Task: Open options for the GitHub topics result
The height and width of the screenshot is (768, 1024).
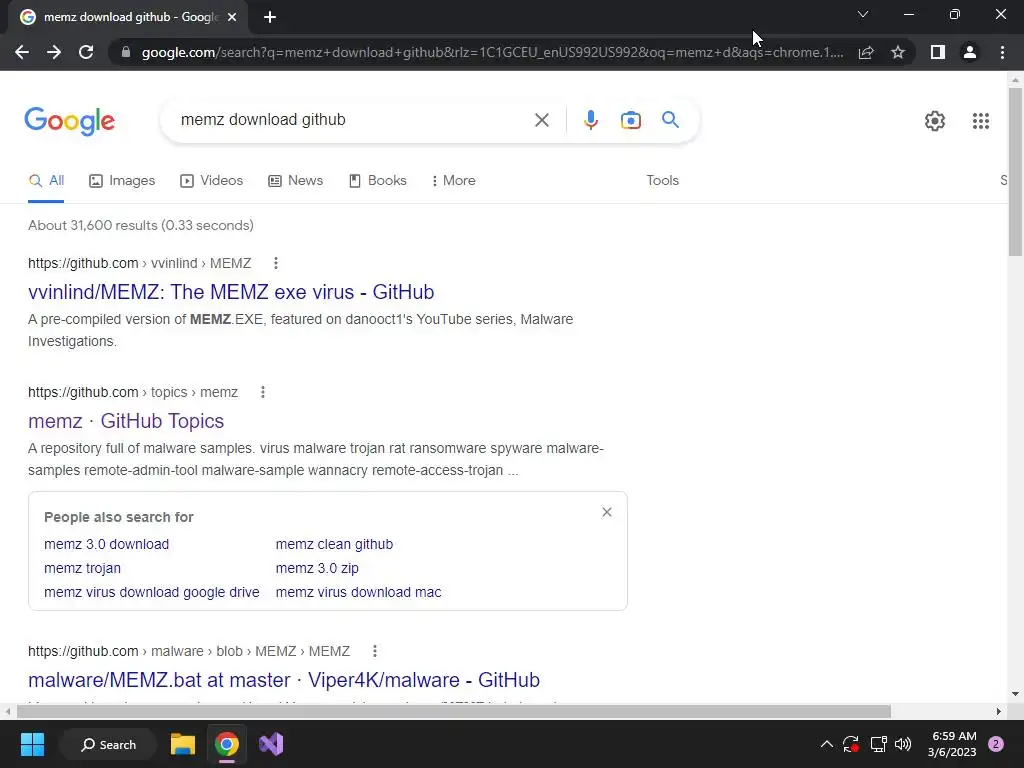Action: [263, 392]
